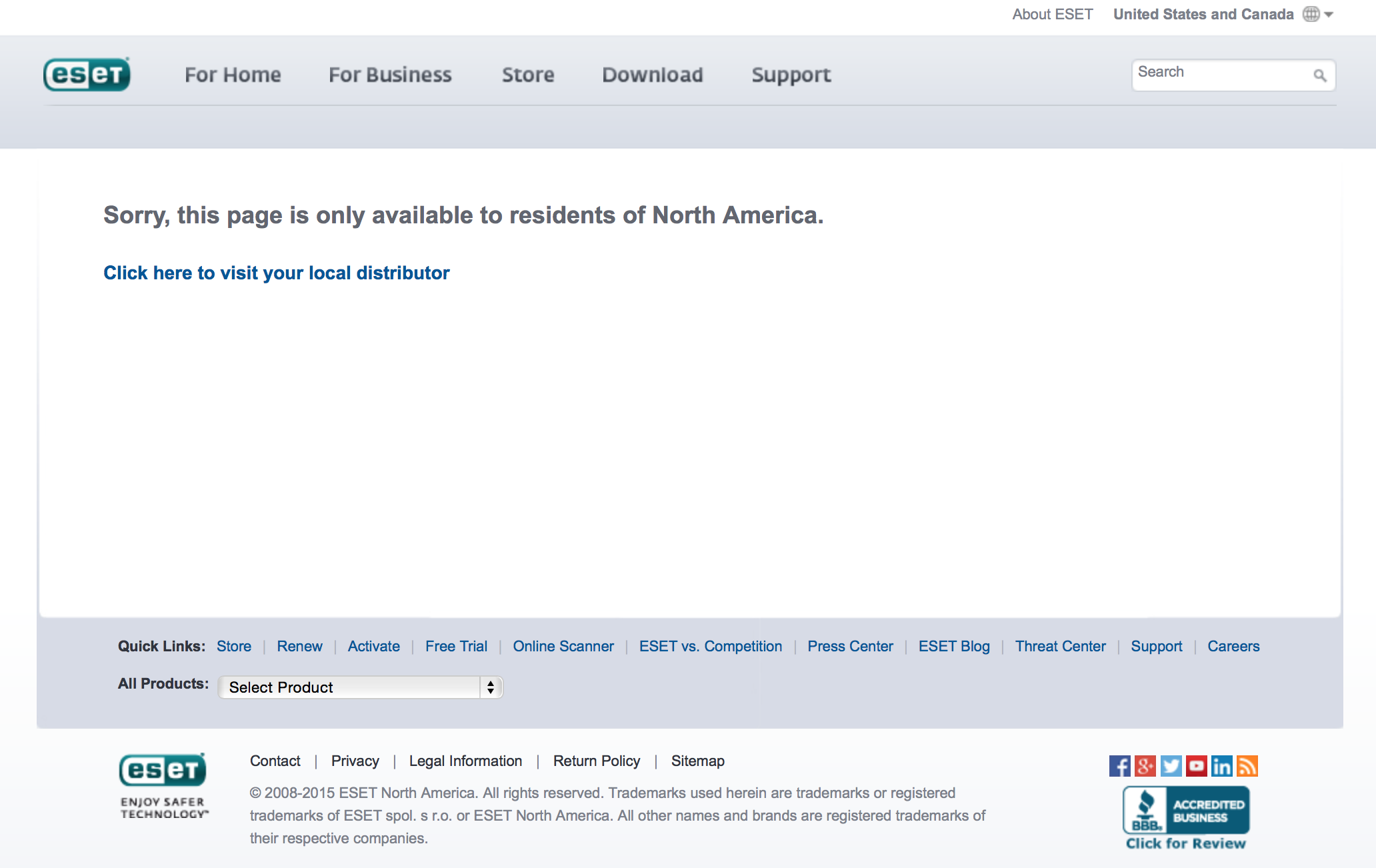Viewport: 1376px width, 868px height.
Task: Open Legal Information footer link
Action: [x=465, y=761]
